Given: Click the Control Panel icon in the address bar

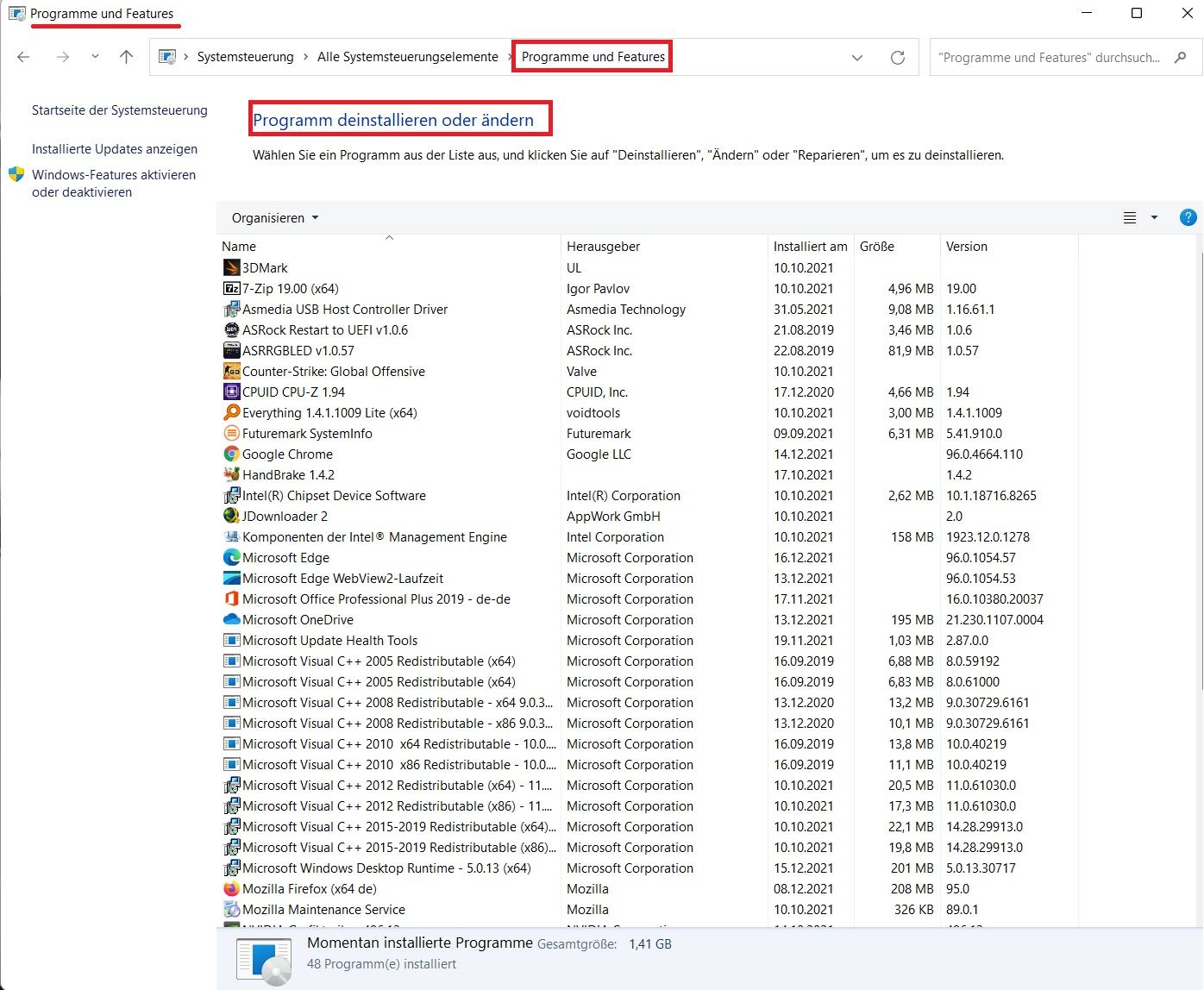Looking at the screenshot, I should (168, 57).
